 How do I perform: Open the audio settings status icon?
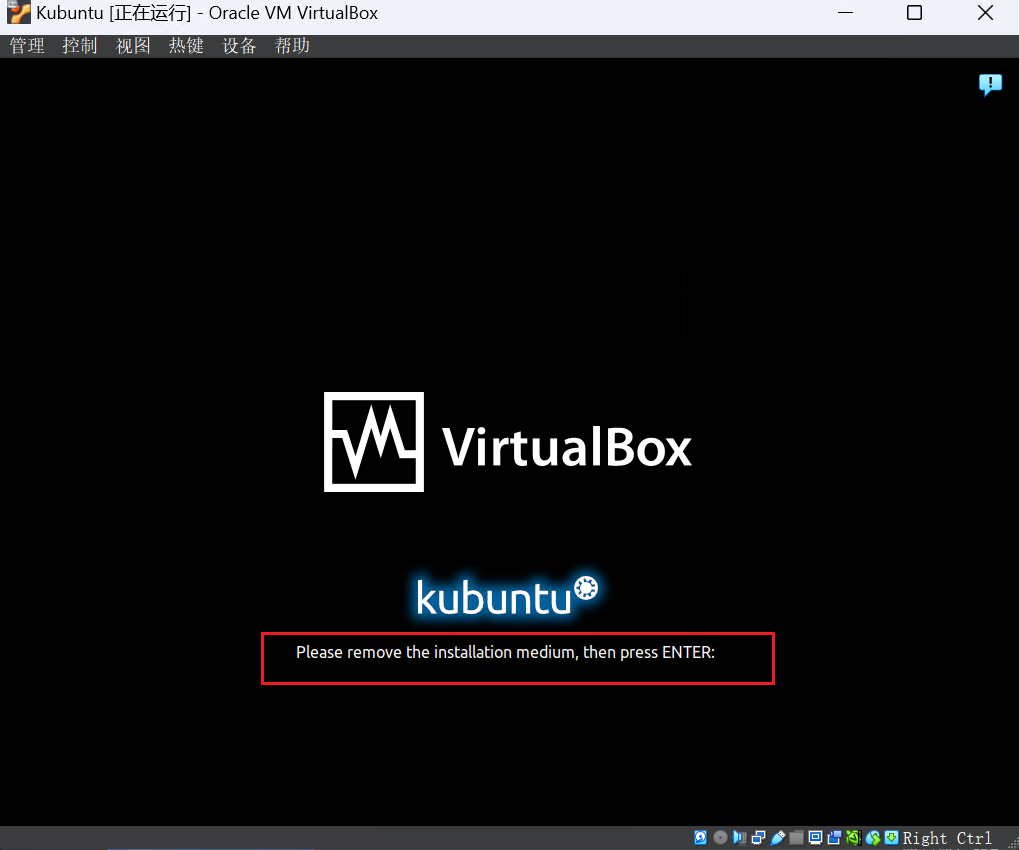740,838
